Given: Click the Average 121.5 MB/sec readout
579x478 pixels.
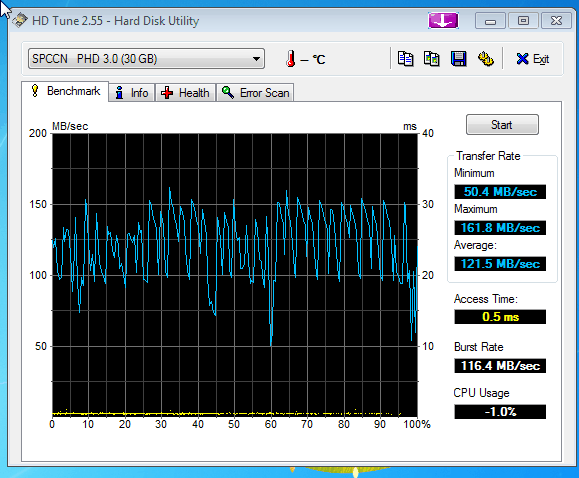Looking at the screenshot, I should (500, 264).
